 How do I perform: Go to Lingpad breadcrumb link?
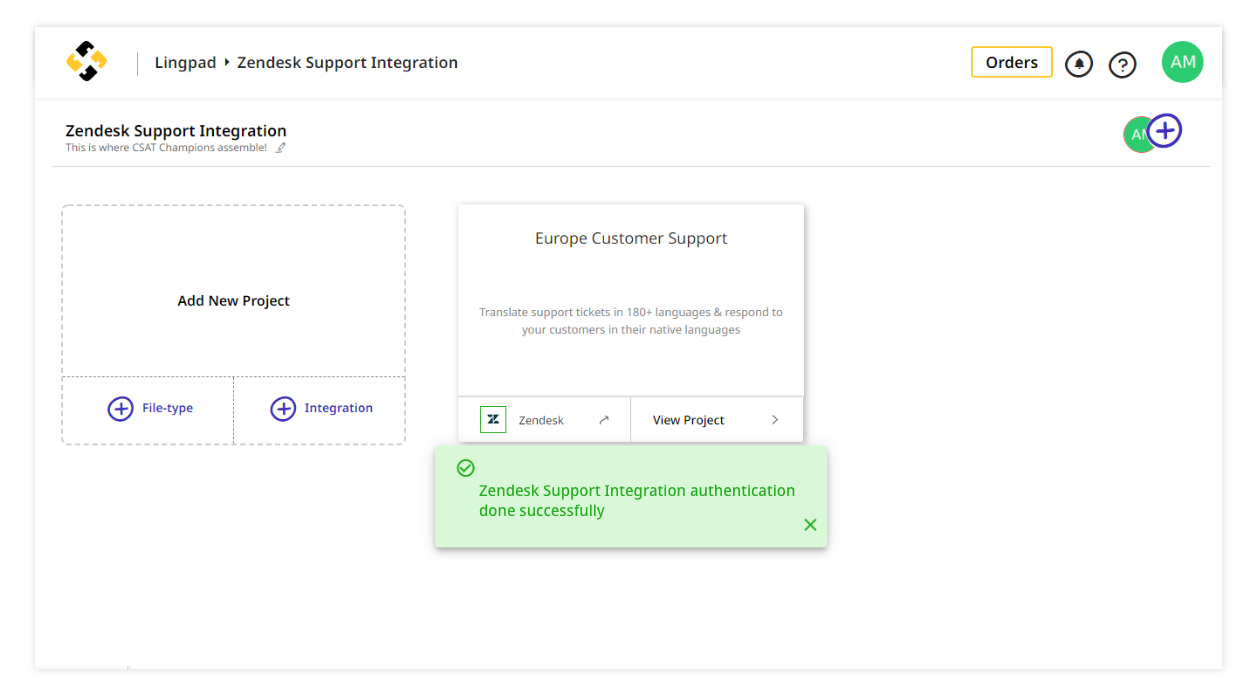[185, 62]
